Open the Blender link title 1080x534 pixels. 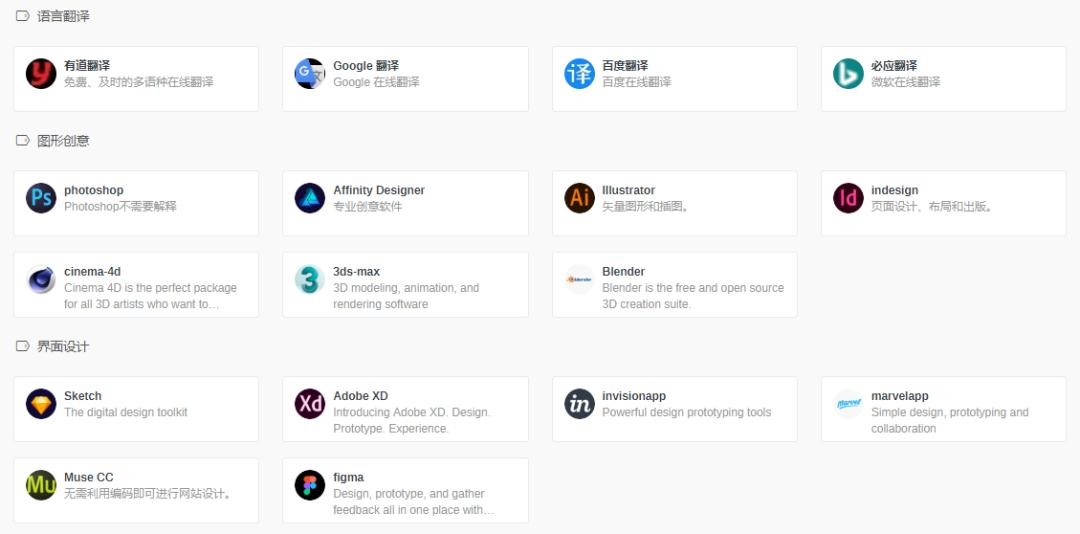tap(623, 272)
